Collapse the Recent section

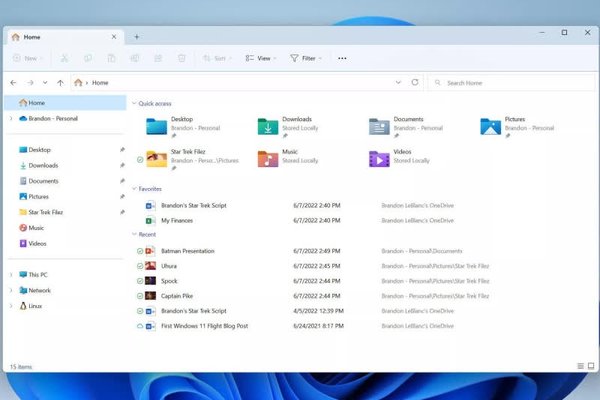[134, 234]
